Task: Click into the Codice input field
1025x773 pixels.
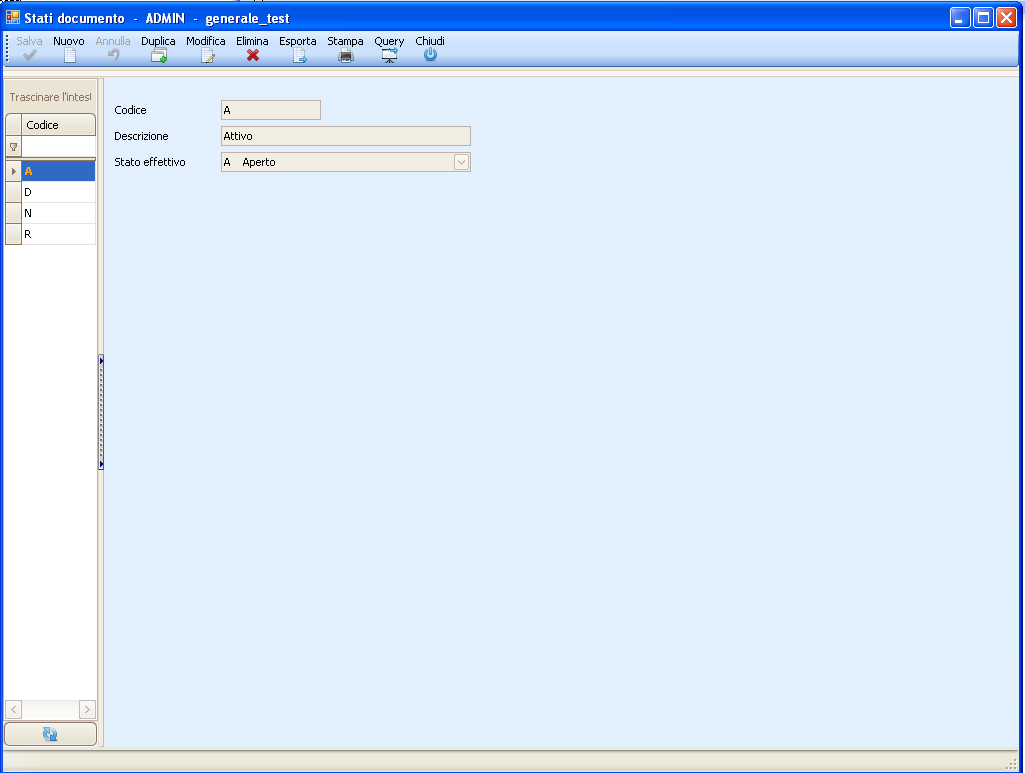Action: (x=270, y=110)
